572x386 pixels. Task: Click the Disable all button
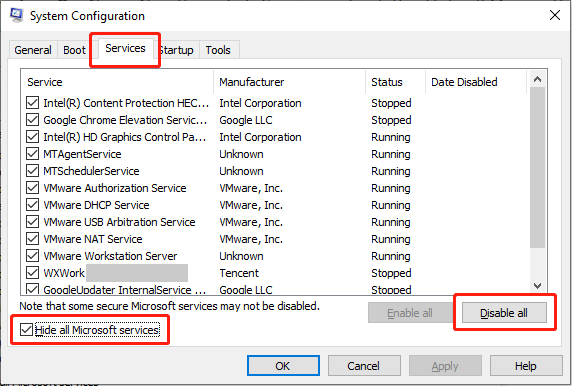click(504, 313)
